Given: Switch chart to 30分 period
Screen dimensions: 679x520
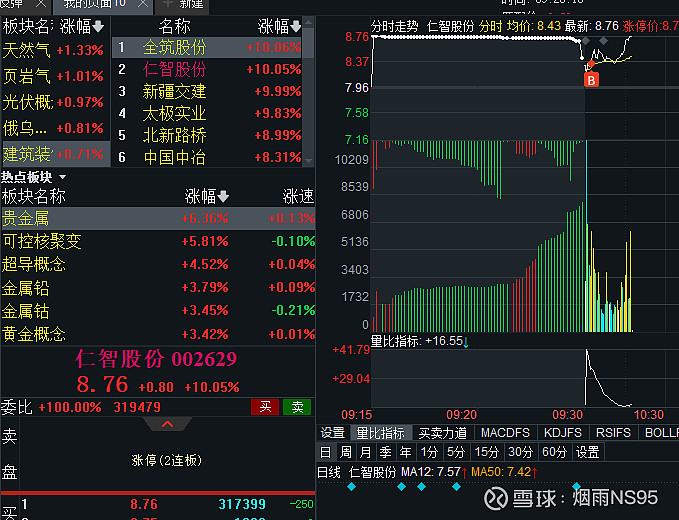Looking at the screenshot, I should click(x=520, y=452).
